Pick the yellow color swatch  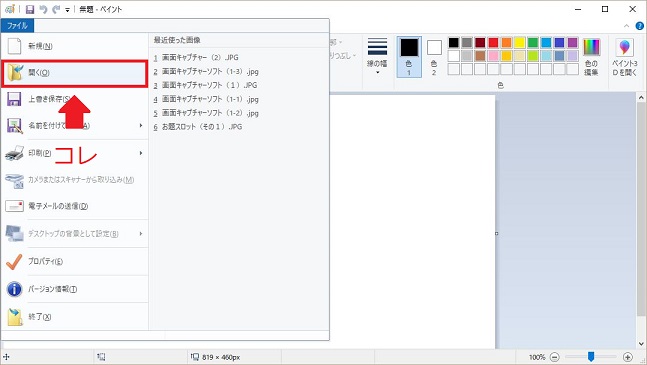(519, 42)
